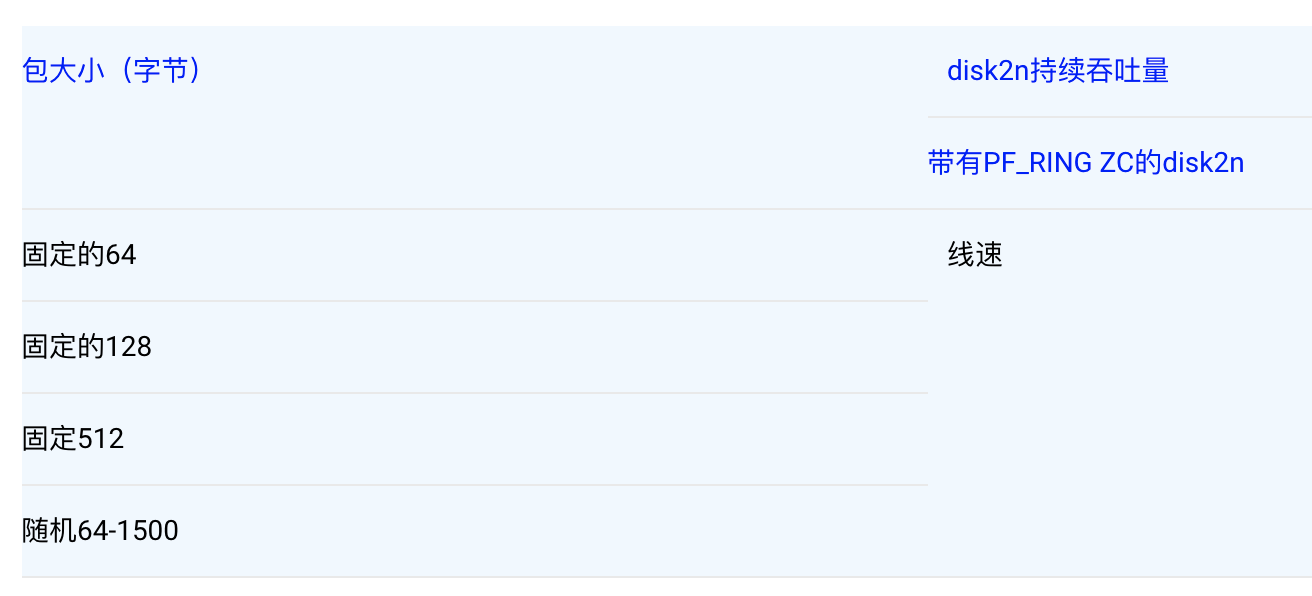
Task: Click the word 带有 starting the sub-header
Action: 955,163
